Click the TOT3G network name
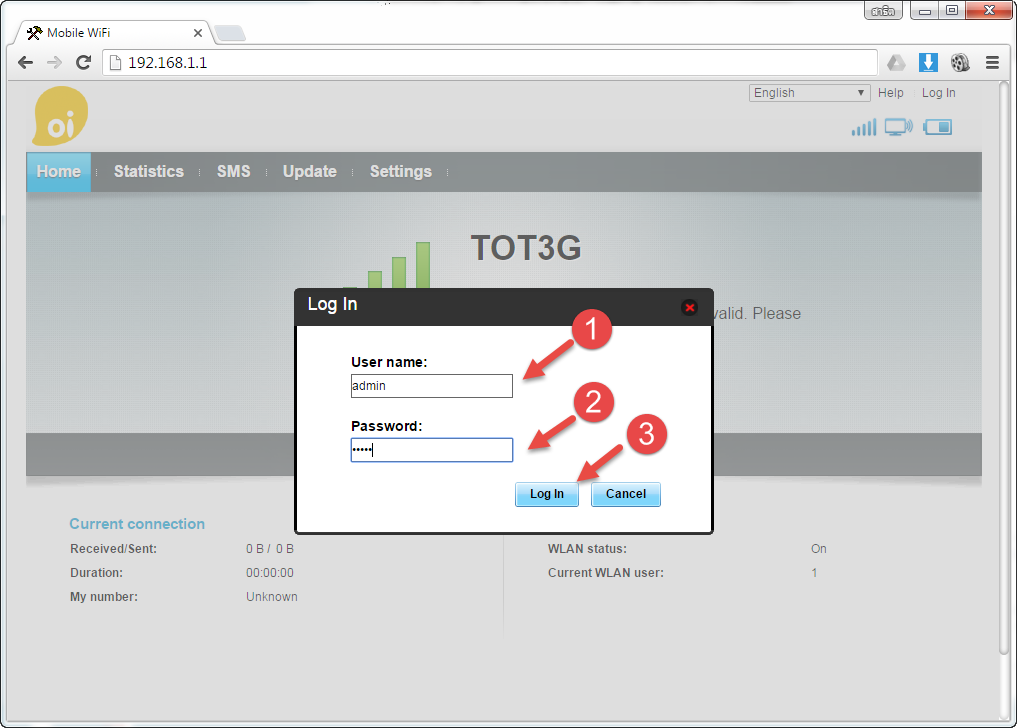This screenshot has width=1017, height=728. coord(526,248)
